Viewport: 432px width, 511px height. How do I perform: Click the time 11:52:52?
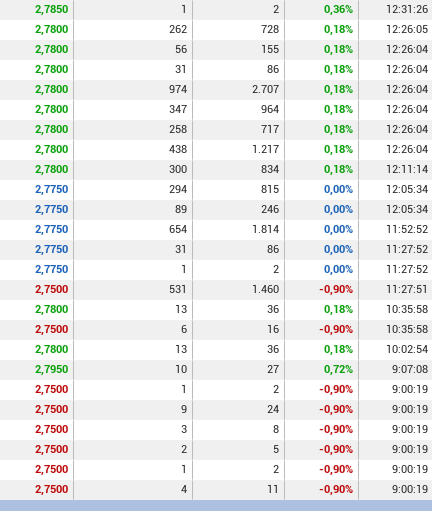pos(407,229)
